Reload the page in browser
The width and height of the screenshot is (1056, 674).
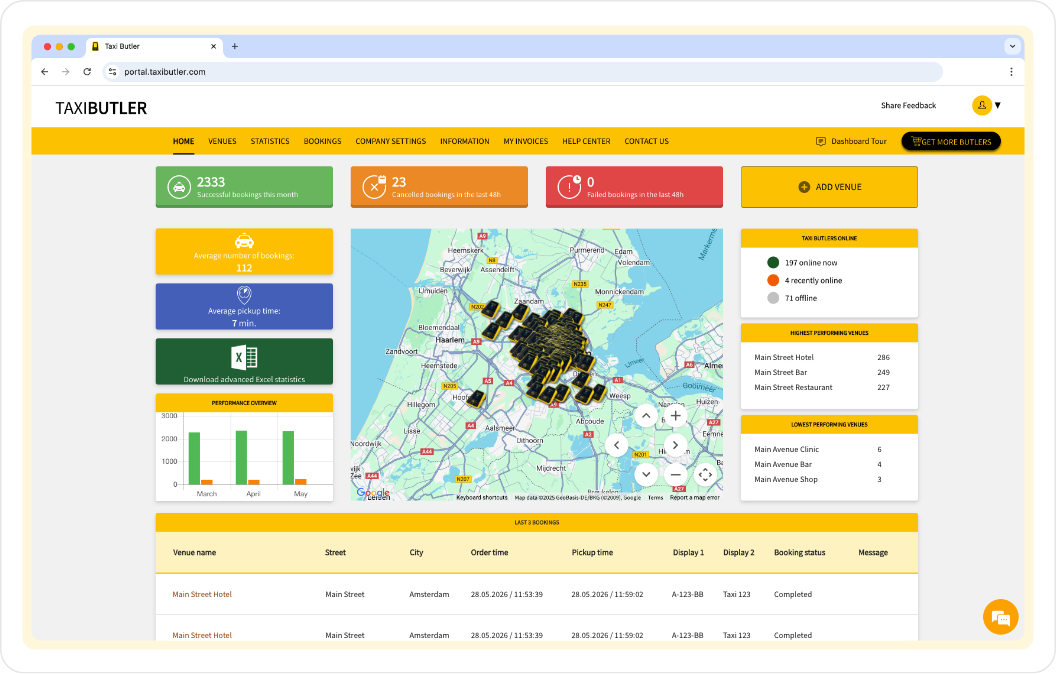pos(87,72)
